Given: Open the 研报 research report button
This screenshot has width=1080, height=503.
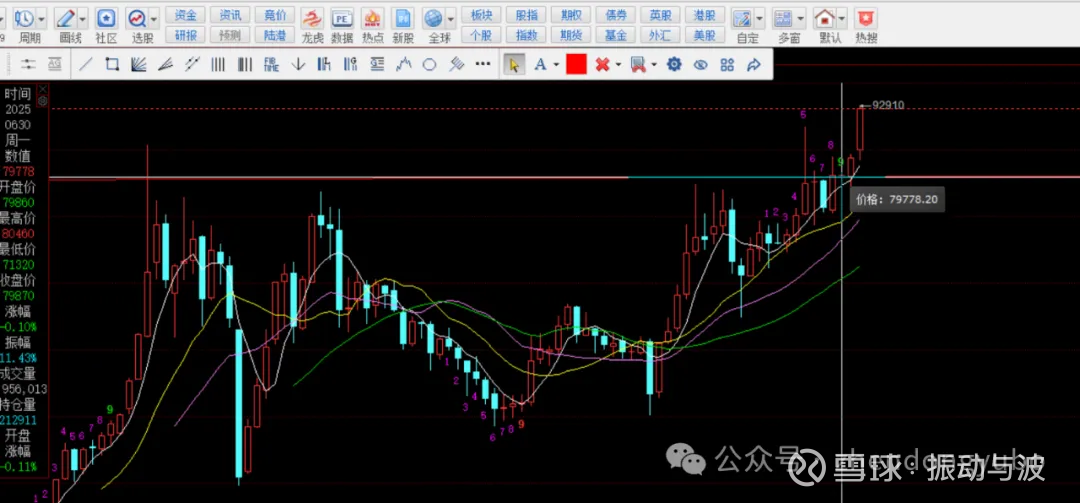Looking at the screenshot, I should click(185, 35).
